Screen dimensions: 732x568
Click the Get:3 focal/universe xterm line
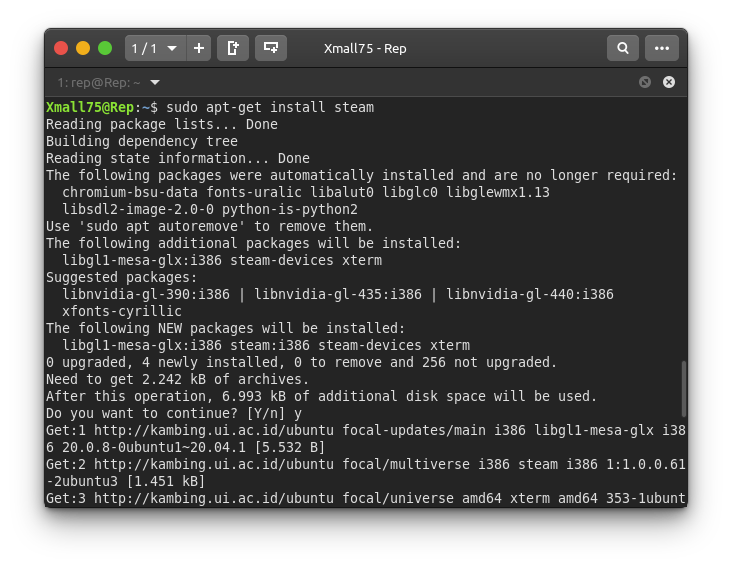pos(366,498)
